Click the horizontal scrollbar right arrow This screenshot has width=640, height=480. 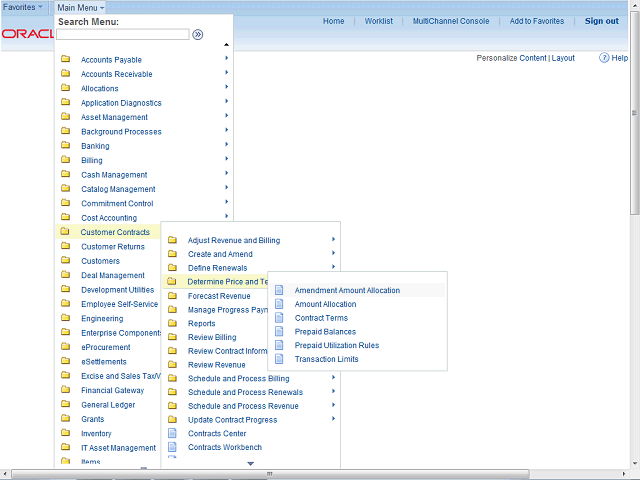coord(624,474)
